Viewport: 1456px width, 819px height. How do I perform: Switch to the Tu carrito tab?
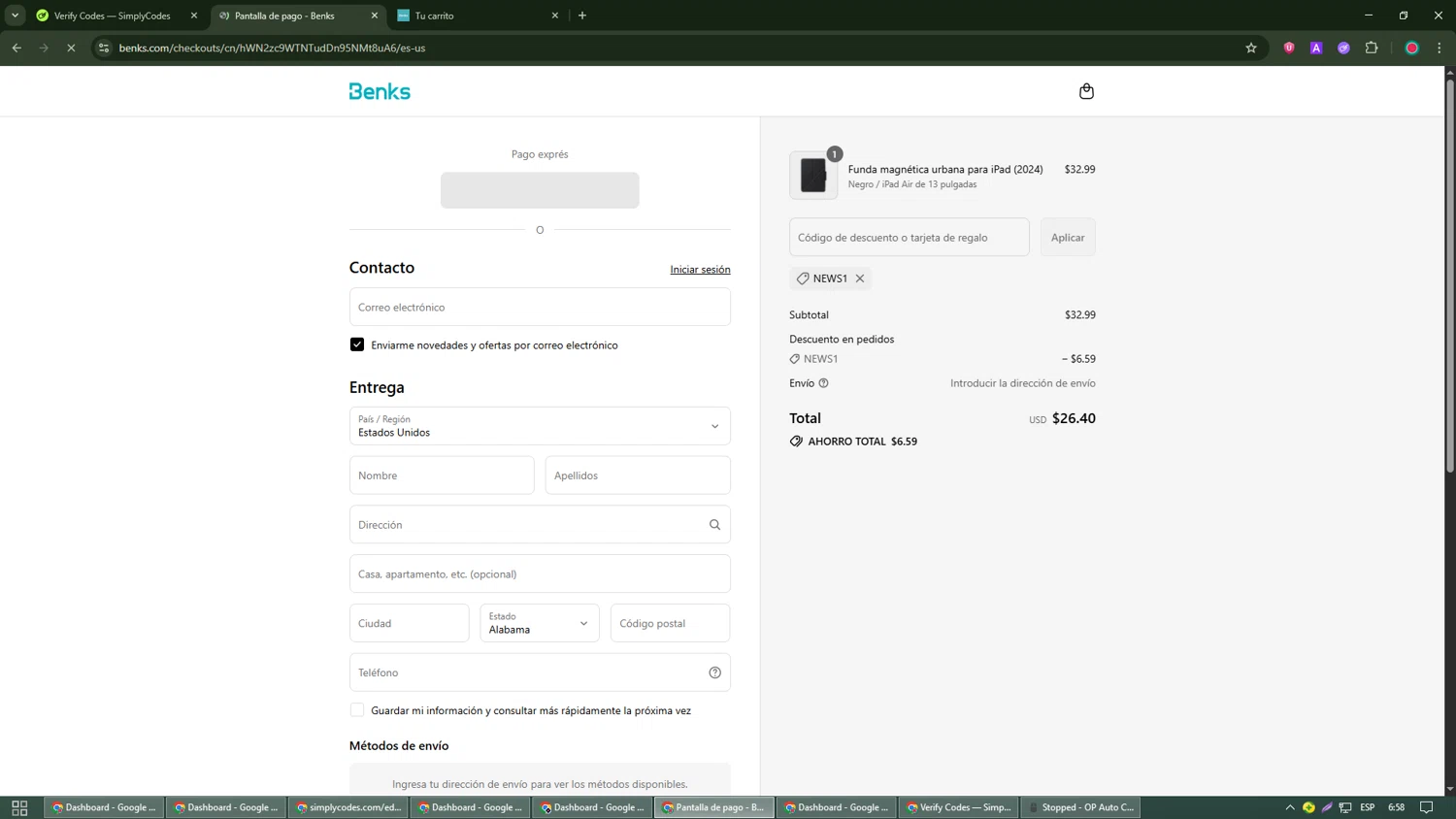pos(478,16)
